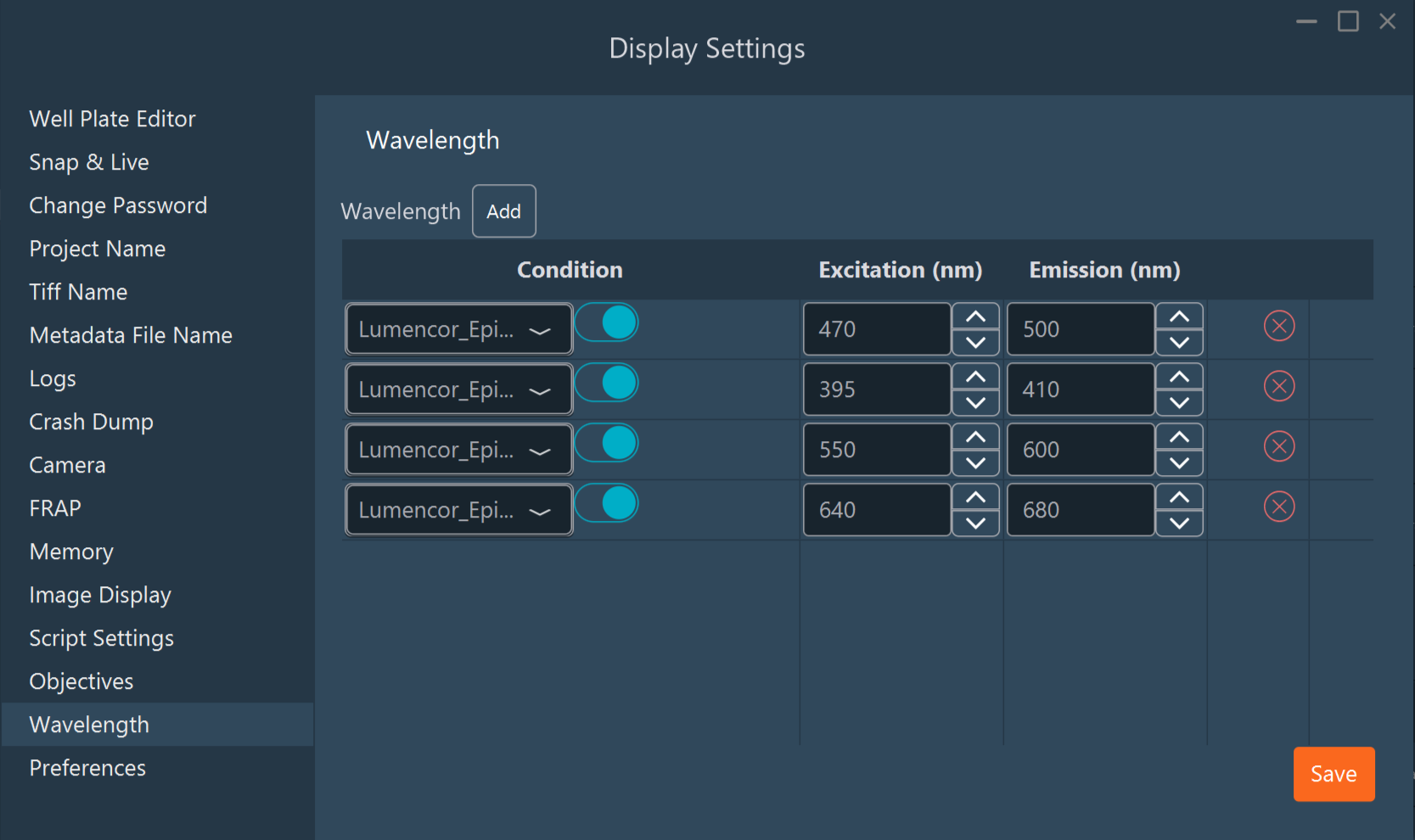Toggle off the 550 nm wavelength row
This screenshot has height=840, width=1415.
coord(606,443)
